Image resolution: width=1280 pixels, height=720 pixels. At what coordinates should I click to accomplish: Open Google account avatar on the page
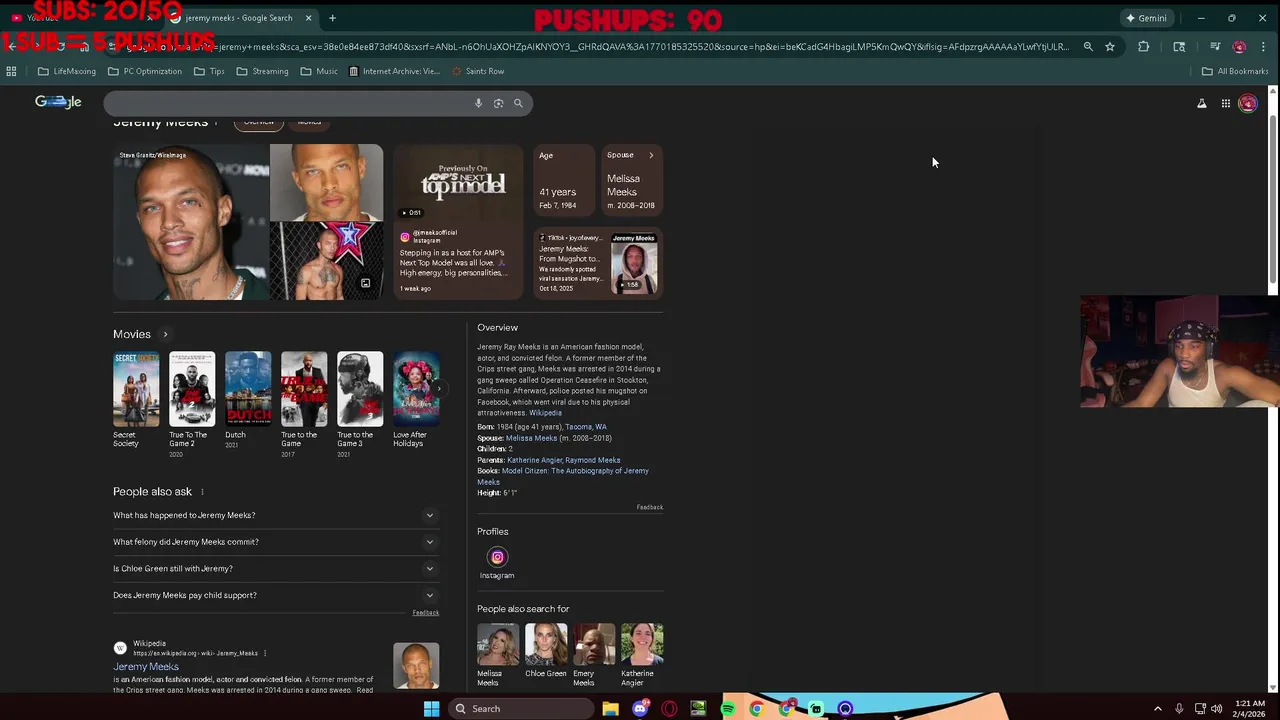[x=1248, y=103]
